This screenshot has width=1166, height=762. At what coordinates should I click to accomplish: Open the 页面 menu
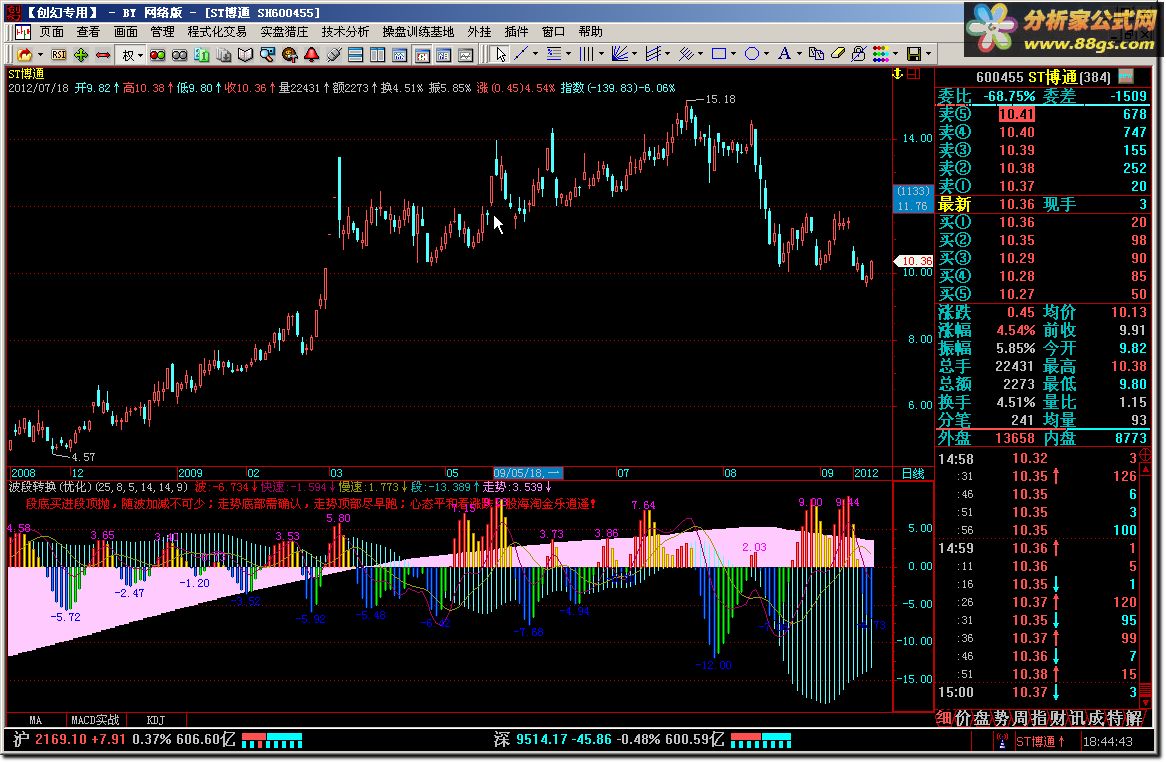51,32
